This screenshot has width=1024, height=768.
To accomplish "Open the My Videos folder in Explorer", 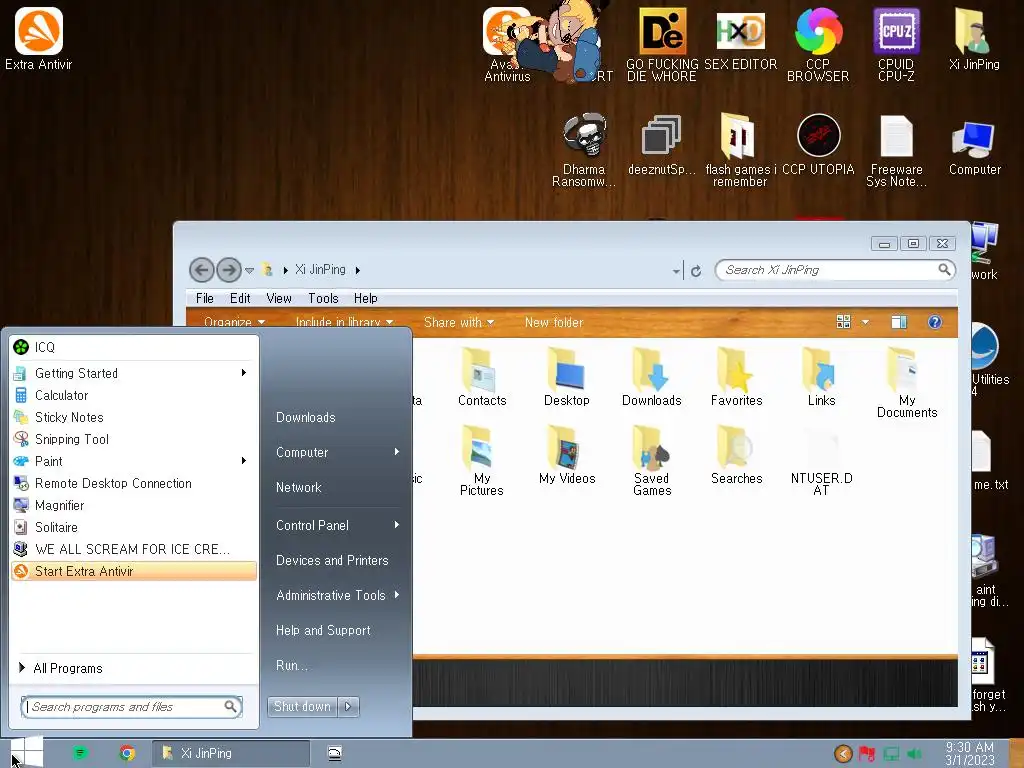I will click(567, 455).
